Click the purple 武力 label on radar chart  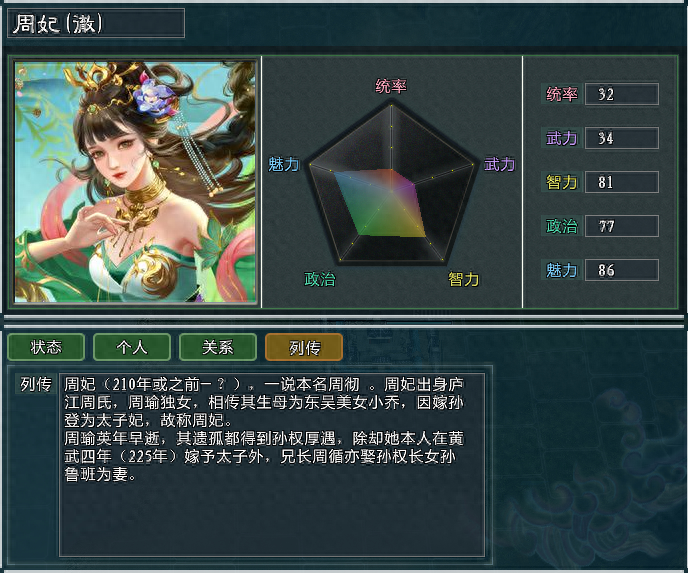click(x=499, y=165)
